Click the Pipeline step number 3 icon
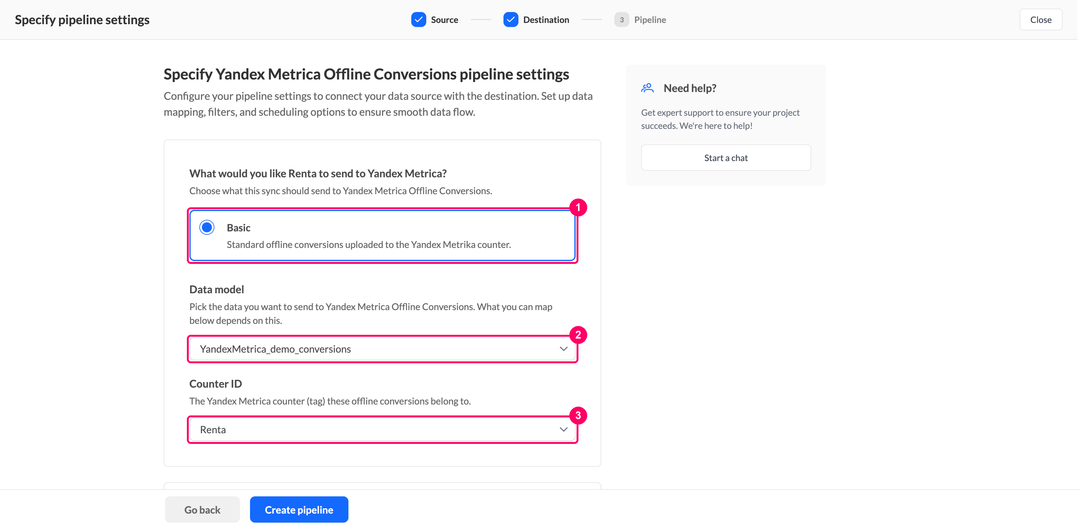The image size is (1080, 529). click(621, 20)
